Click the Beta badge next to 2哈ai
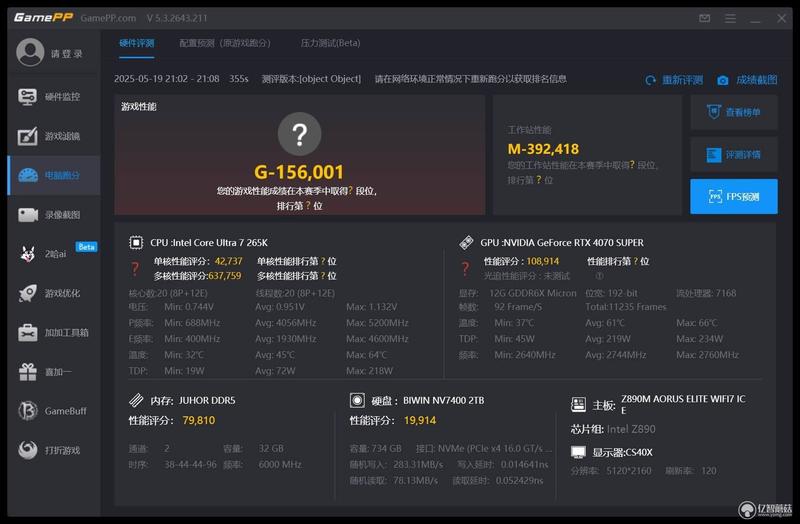Viewport: 800px width, 524px height. coord(86,247)
